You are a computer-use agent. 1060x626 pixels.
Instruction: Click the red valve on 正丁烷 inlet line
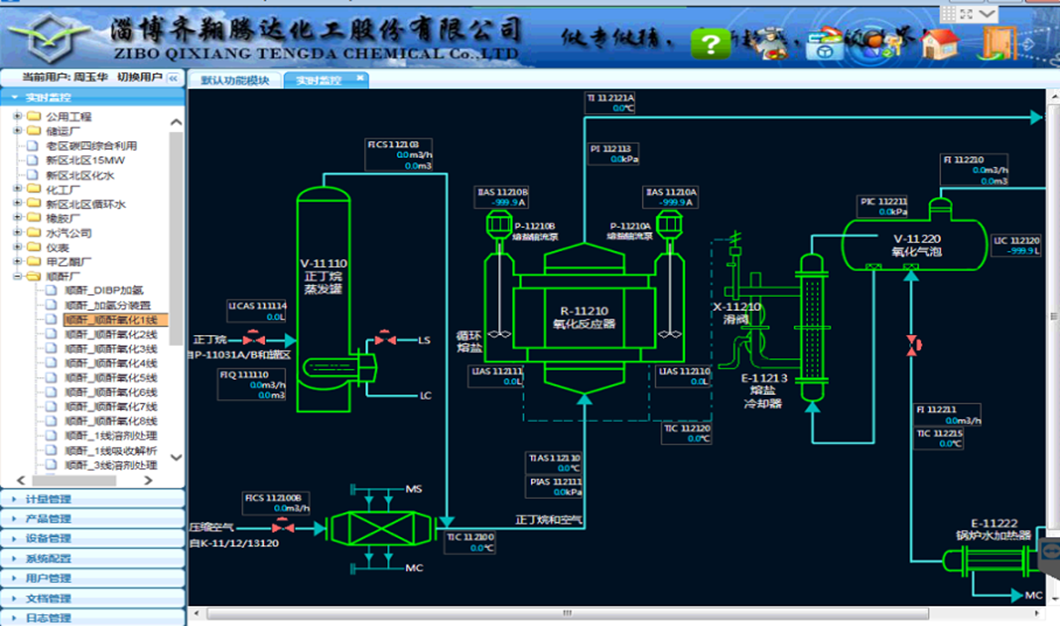tap(253, 340)
